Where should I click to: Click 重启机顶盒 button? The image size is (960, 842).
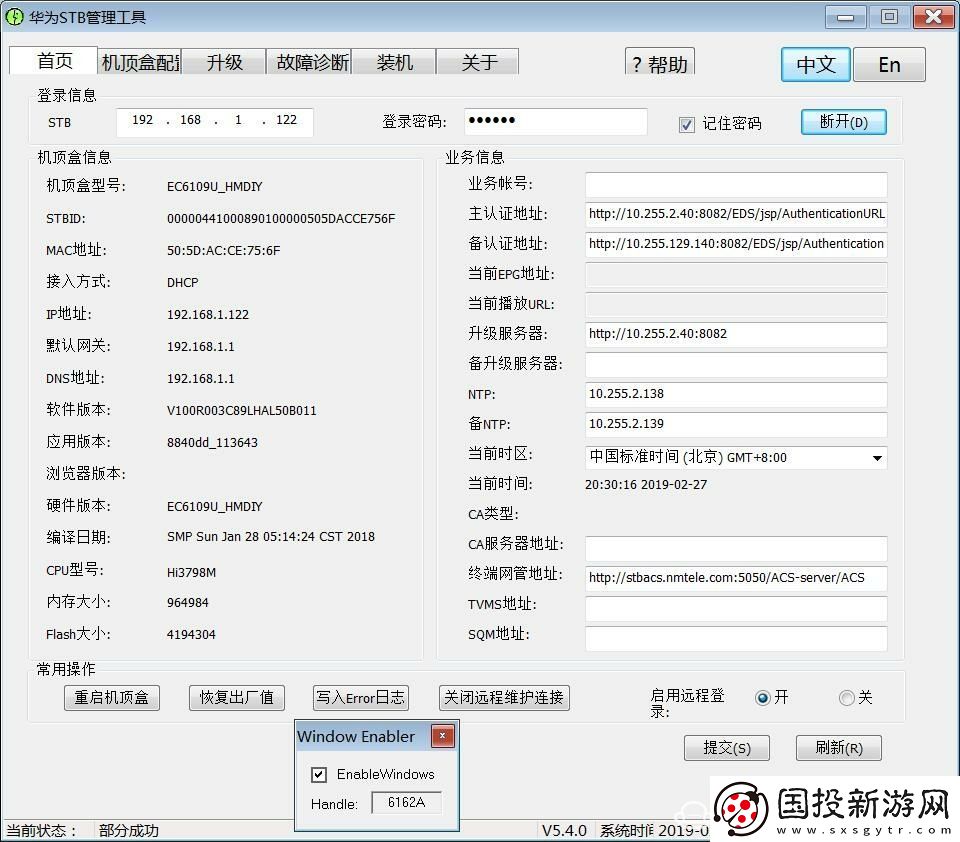[x=112, y=697]
